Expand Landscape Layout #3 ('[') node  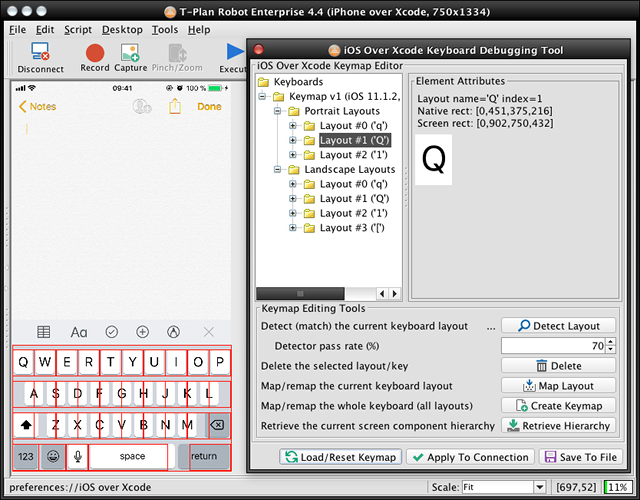click(293, 228)
